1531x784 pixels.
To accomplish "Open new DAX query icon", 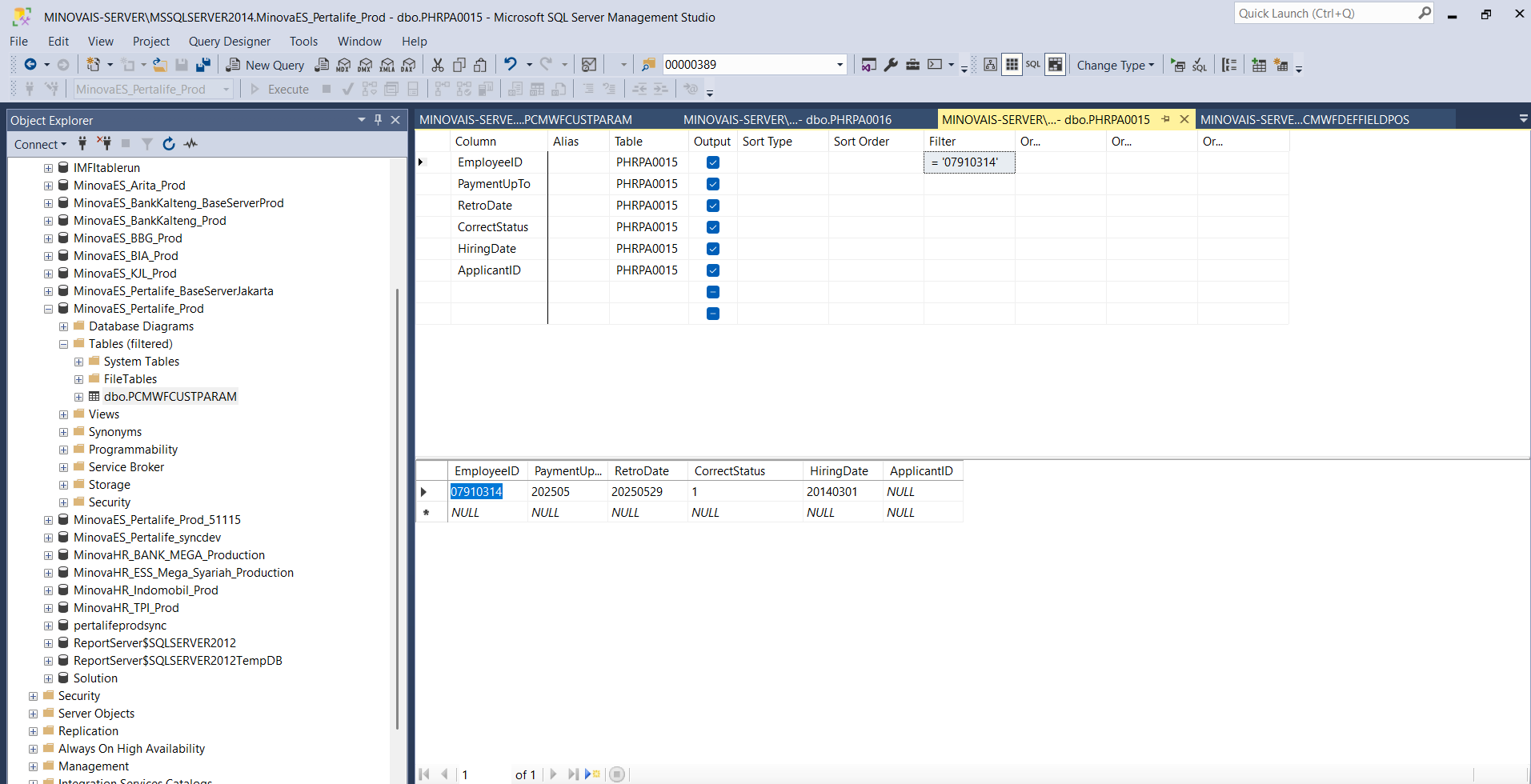I will pos(408,65).
